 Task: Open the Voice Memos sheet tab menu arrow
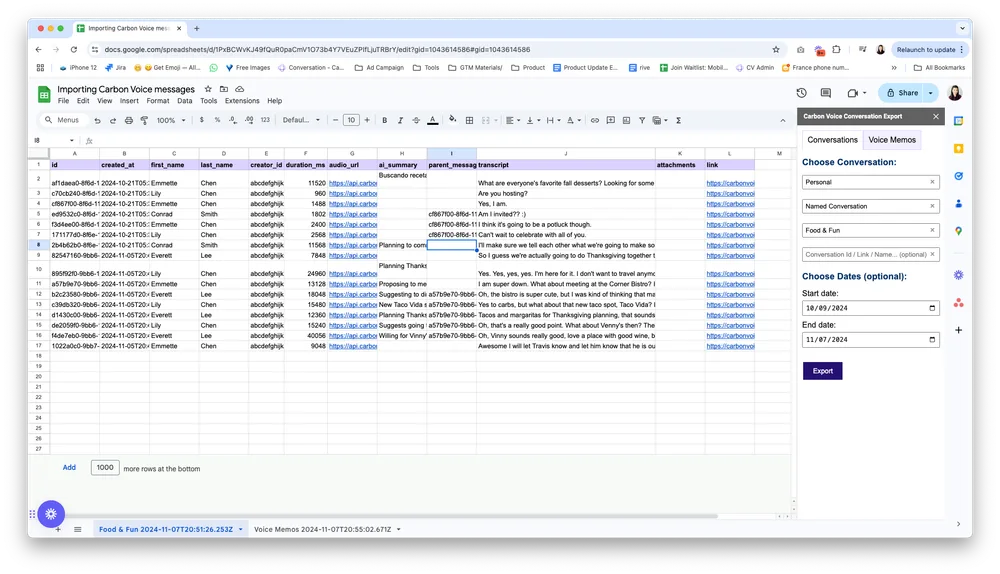[x=399, y=529]
